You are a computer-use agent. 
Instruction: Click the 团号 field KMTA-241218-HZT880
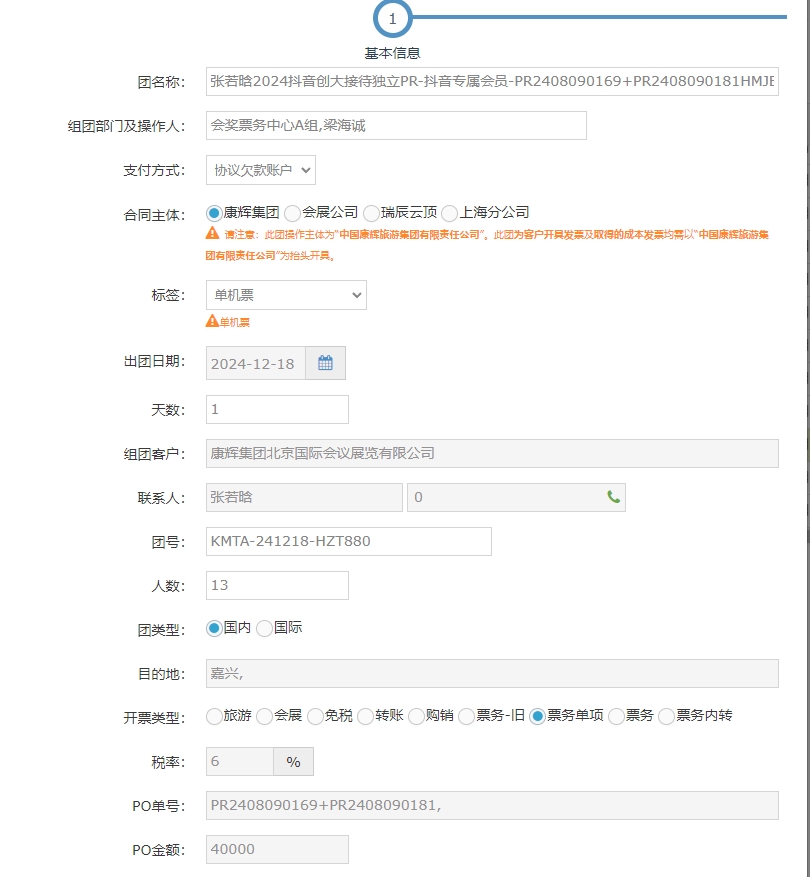348,542
